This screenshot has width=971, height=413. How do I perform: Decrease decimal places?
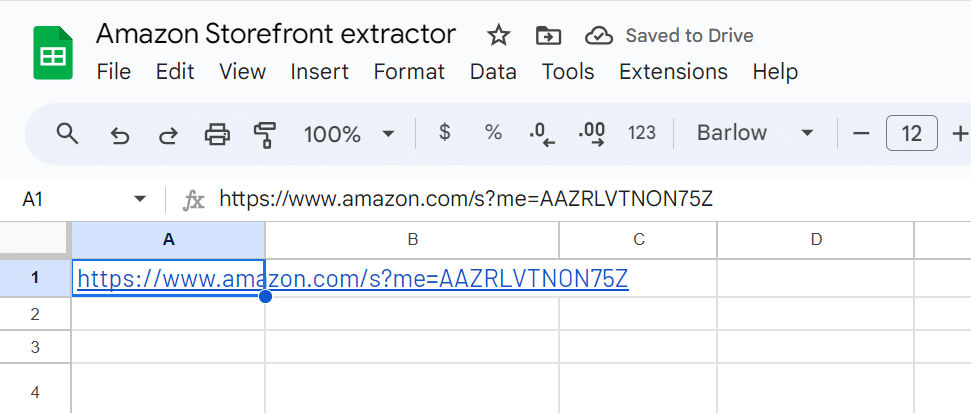point(542,133)
